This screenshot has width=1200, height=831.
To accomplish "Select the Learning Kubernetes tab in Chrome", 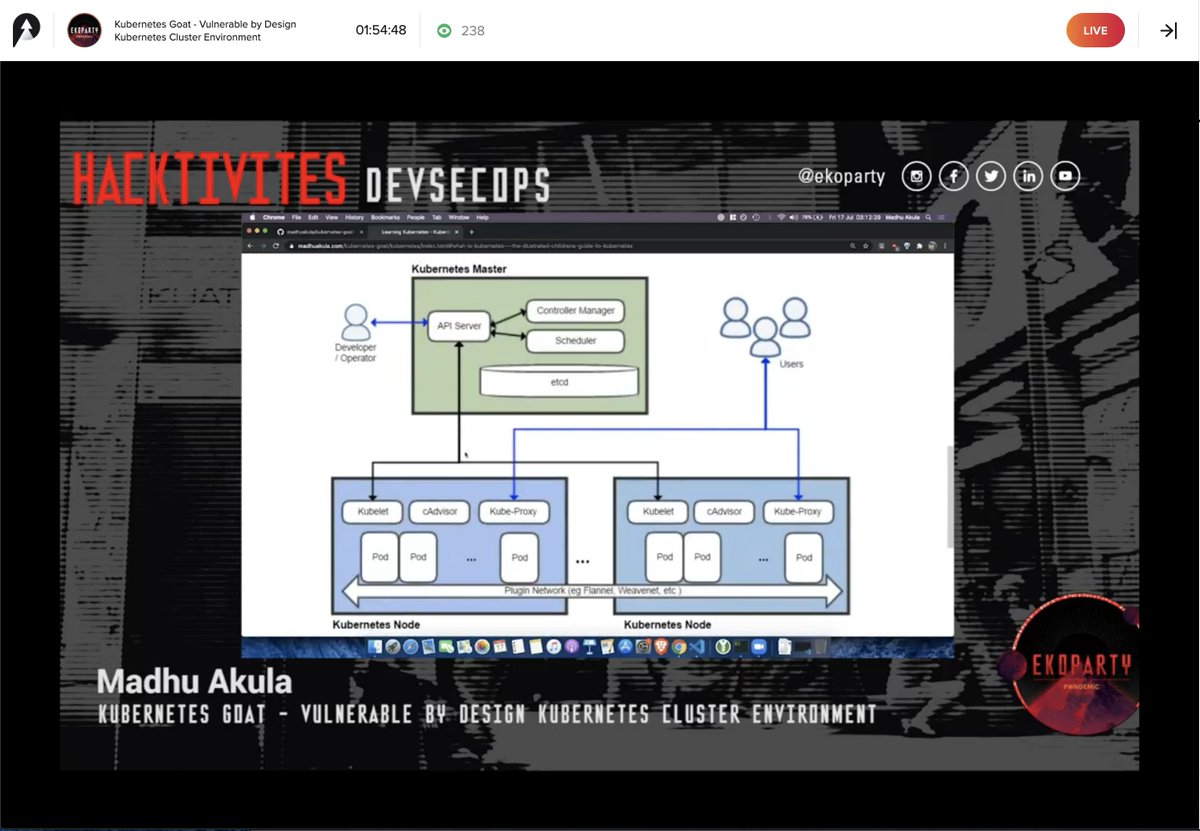I will tap(415, 232).
